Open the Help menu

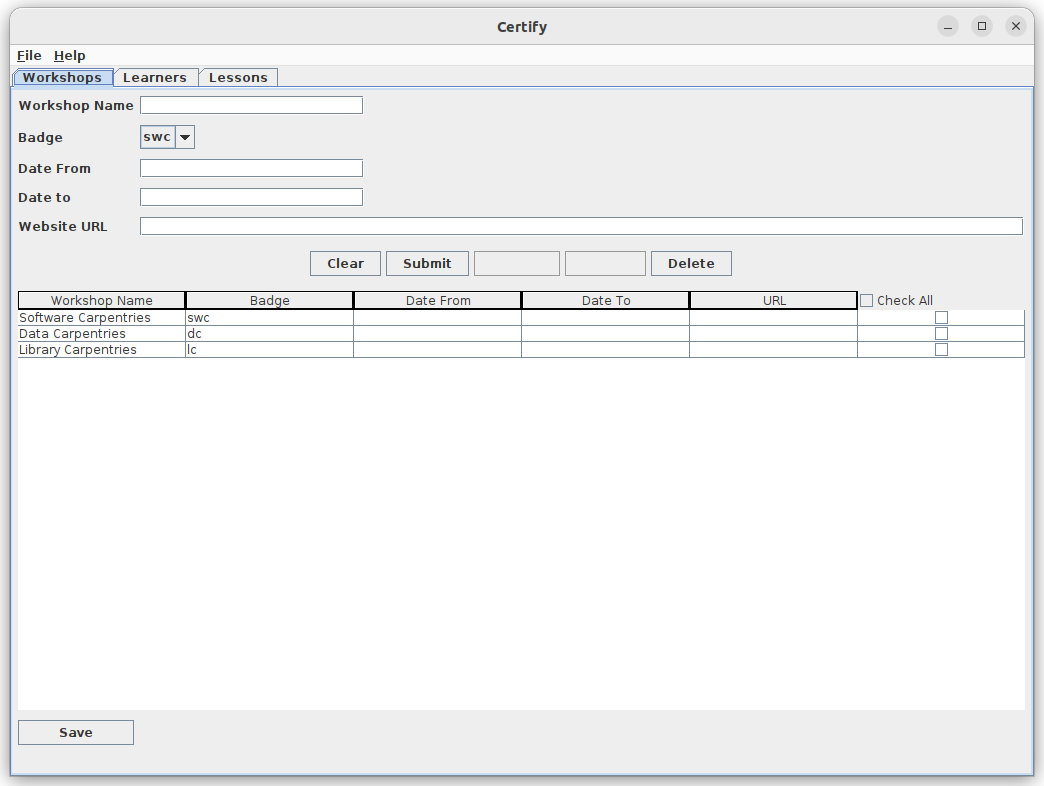69,56
